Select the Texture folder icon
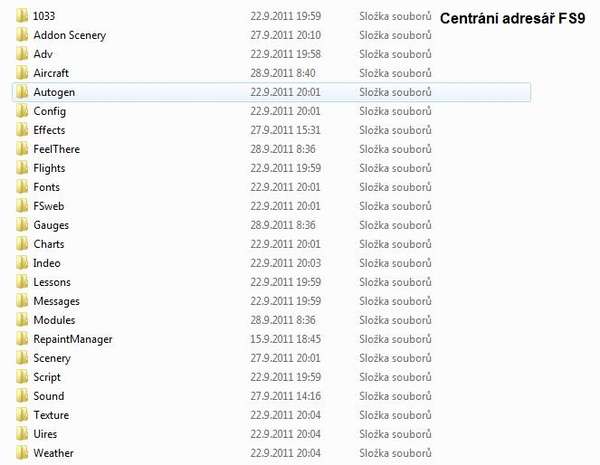Image resolution: width=600 pixels, height=465 pixels. tap(22, 415)
